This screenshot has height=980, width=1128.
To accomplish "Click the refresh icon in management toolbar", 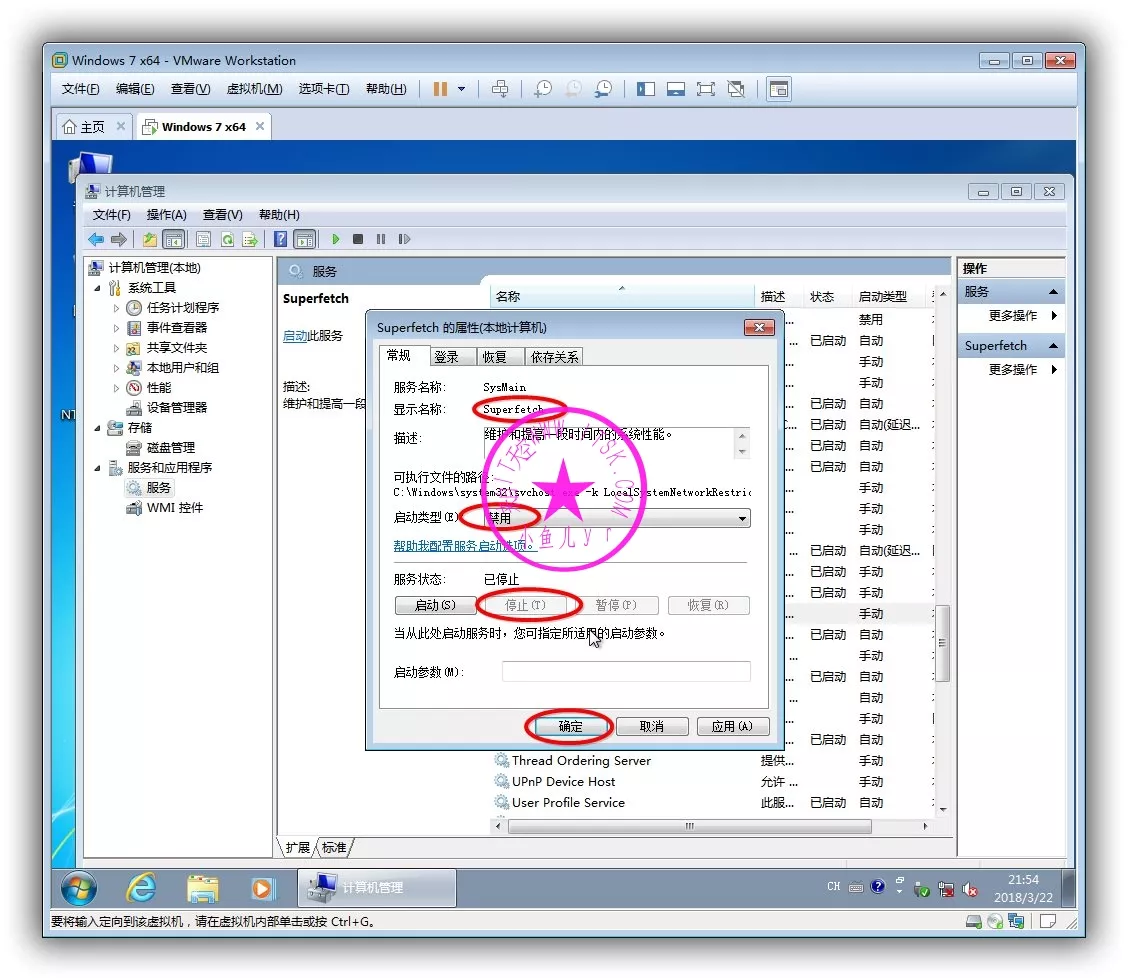I will click(227, 239).
